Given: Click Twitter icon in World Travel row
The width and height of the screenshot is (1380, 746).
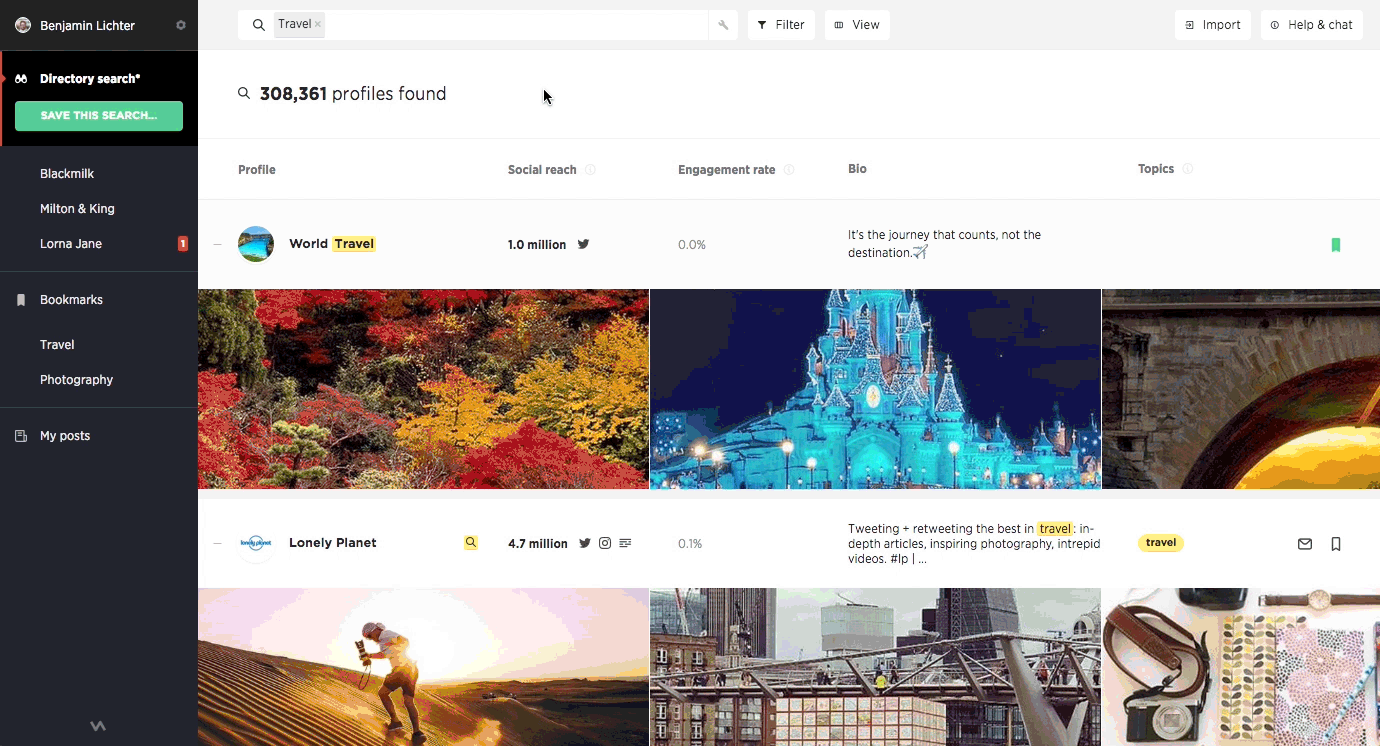Looking at the screenshot, I should click(x=583, y=244).
